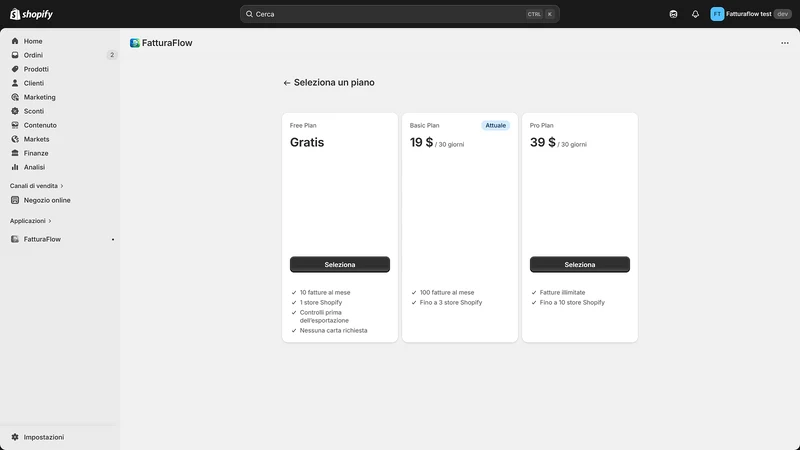
Task: Open the notifications bell
Action: pos(695,14)
